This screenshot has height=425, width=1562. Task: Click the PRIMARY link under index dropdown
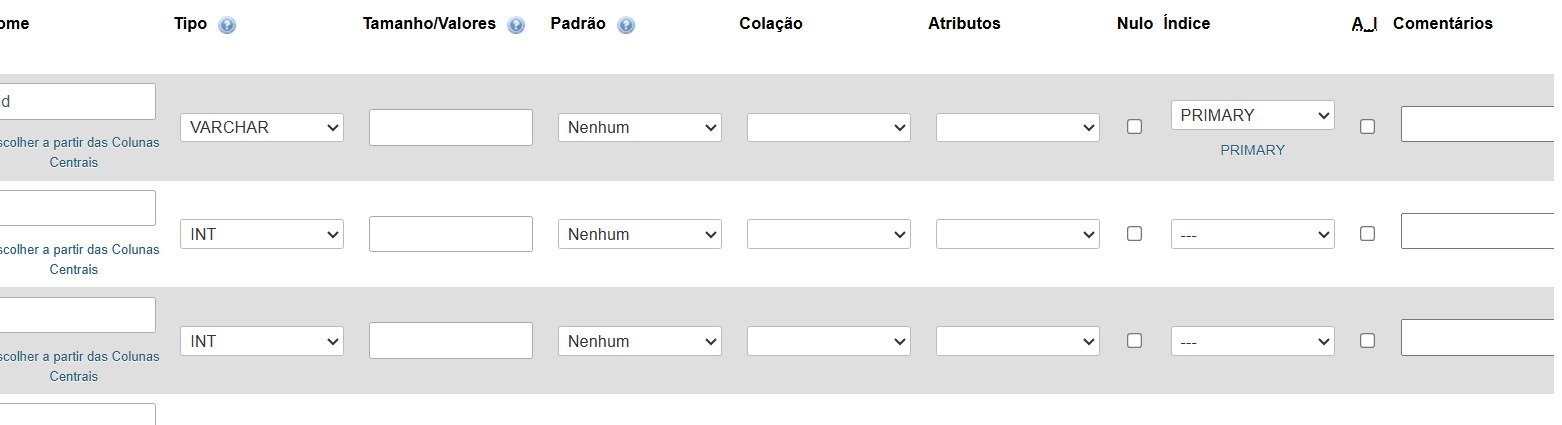1252,150
